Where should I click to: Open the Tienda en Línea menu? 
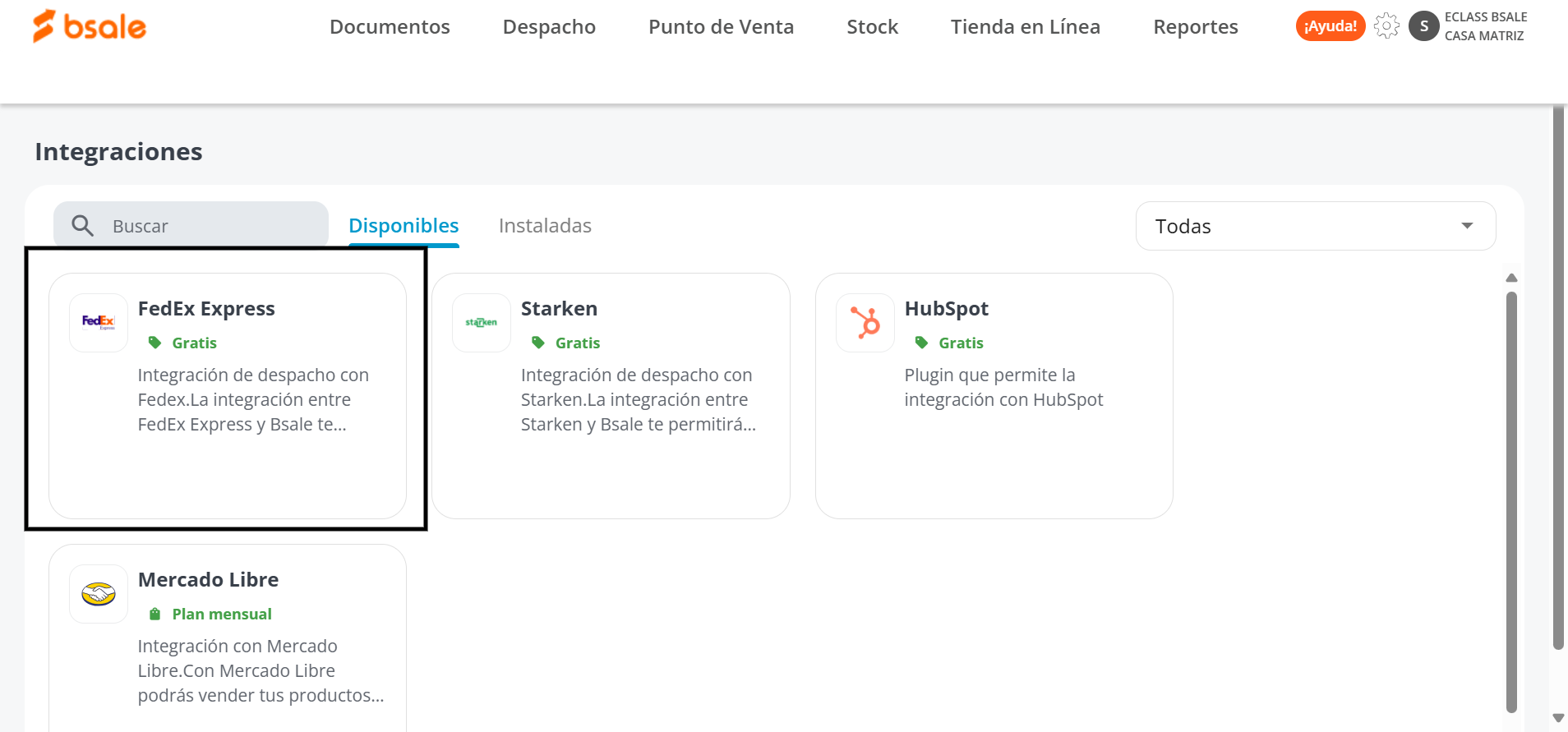1025,26
